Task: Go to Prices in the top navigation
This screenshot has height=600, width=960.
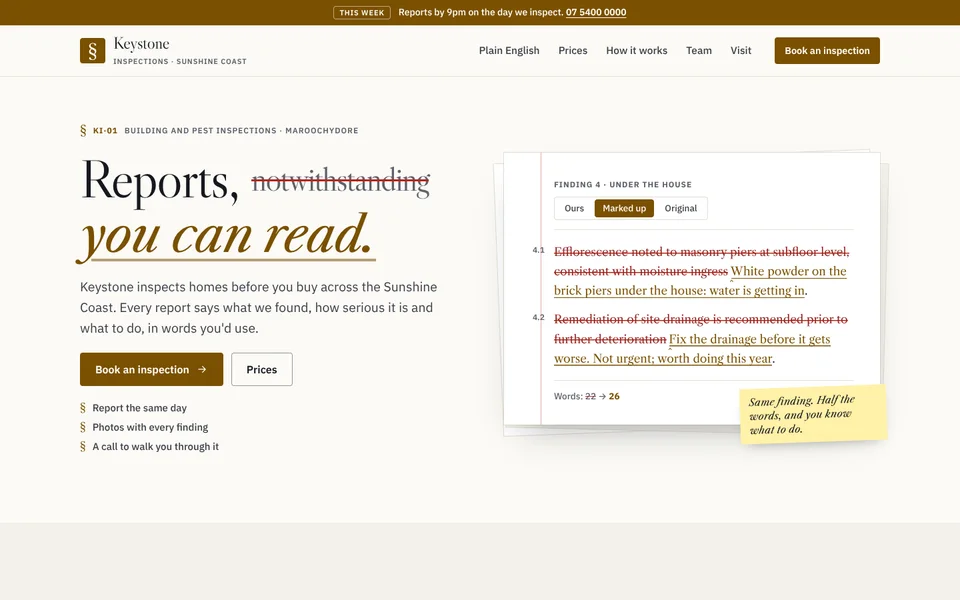Action: coord(572,51)
